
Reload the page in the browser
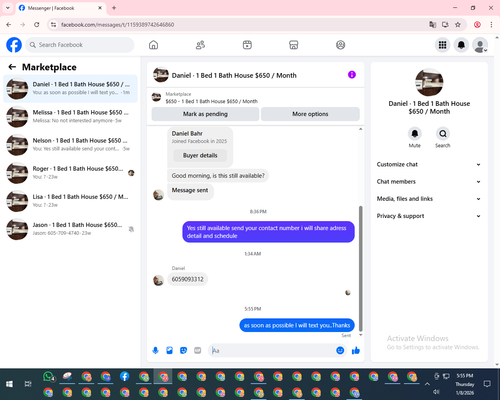[x=37, y=25]
